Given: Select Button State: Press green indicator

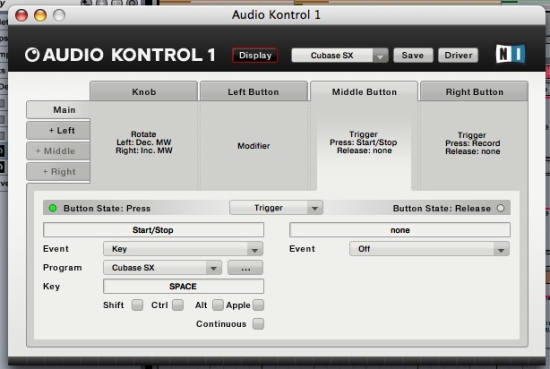Looking at the screenshot, I should [x=53, y=208].
